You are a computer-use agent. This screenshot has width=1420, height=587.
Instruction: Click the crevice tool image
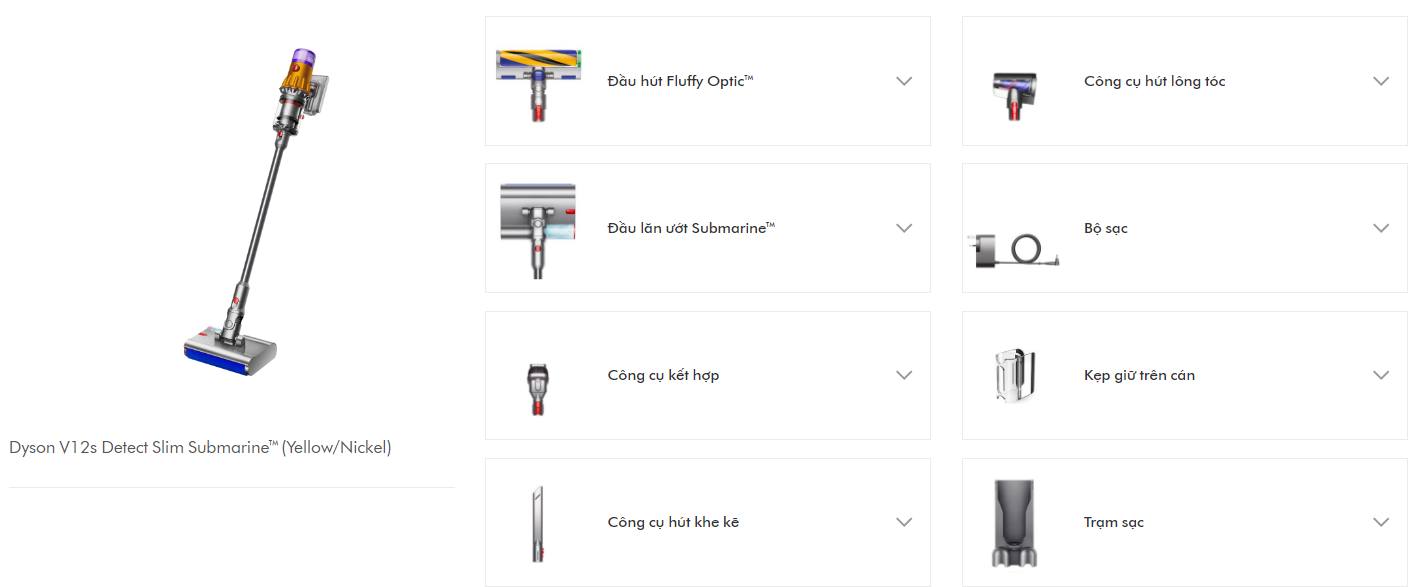538,523
